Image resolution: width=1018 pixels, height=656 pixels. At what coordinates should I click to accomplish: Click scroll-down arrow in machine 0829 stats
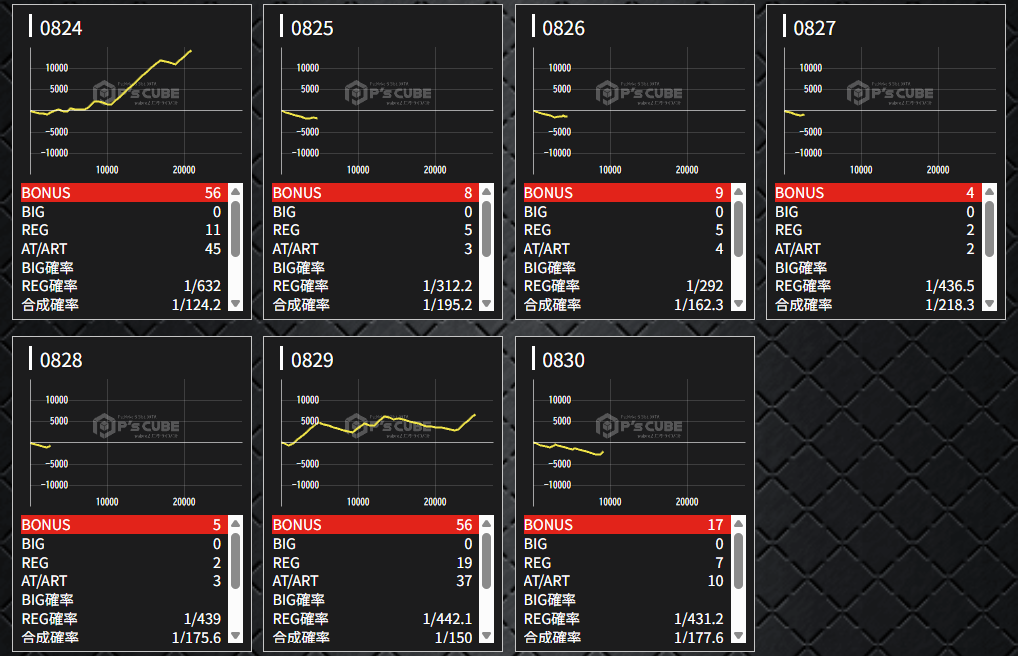(x=486, y=636)
